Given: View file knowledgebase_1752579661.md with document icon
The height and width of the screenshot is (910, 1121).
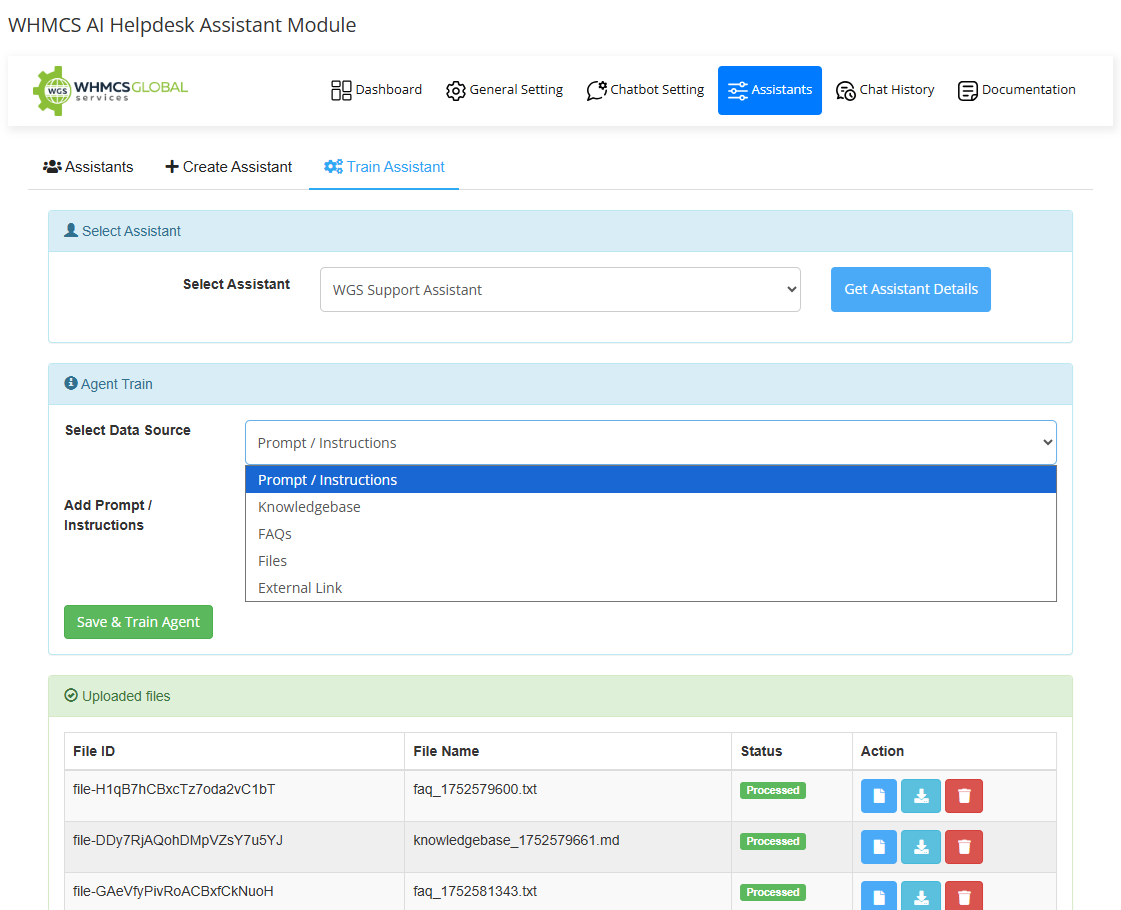Looking at the screenshot, I should 879,847.
